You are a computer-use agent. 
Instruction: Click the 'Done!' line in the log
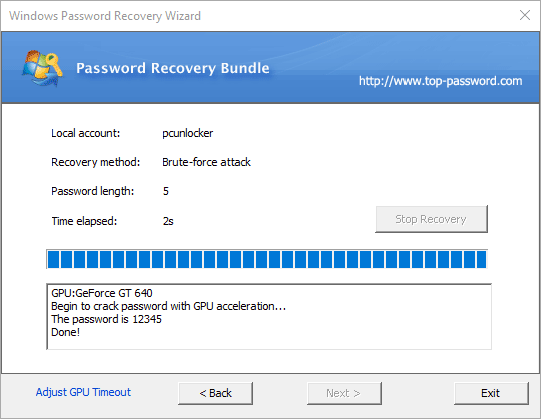pos(66,332)
